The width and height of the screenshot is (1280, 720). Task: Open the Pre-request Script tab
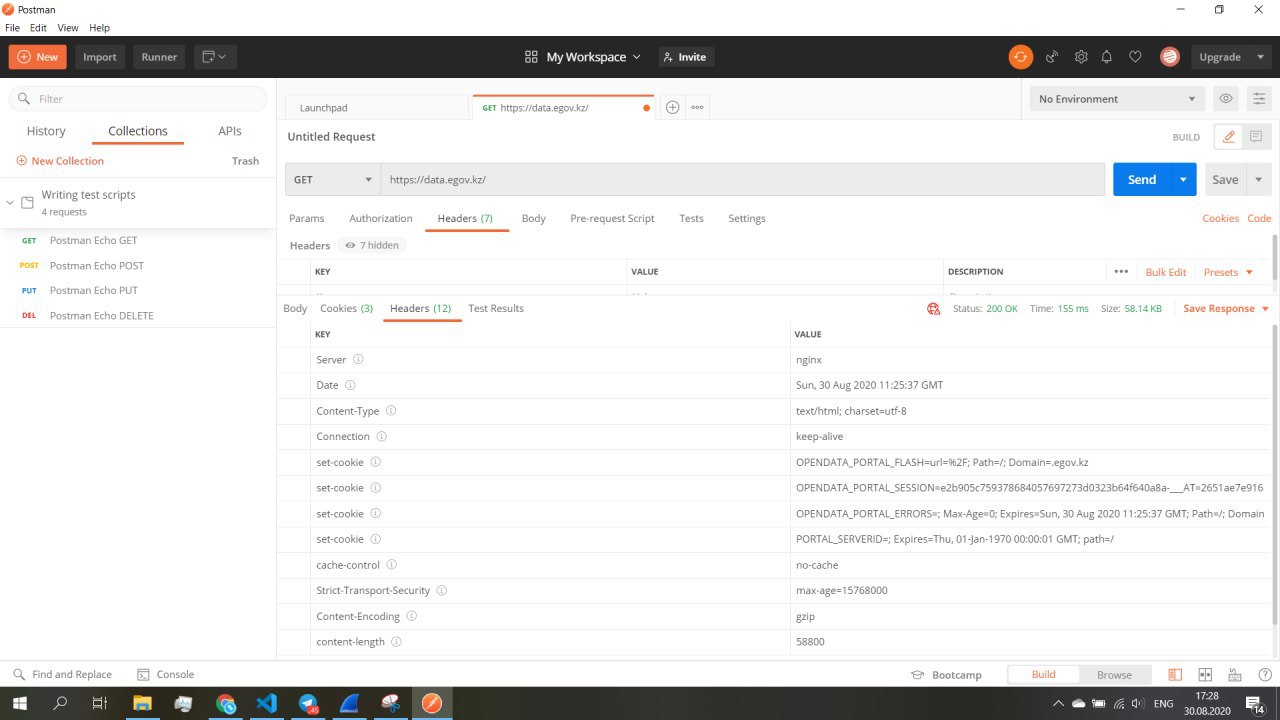612,218
